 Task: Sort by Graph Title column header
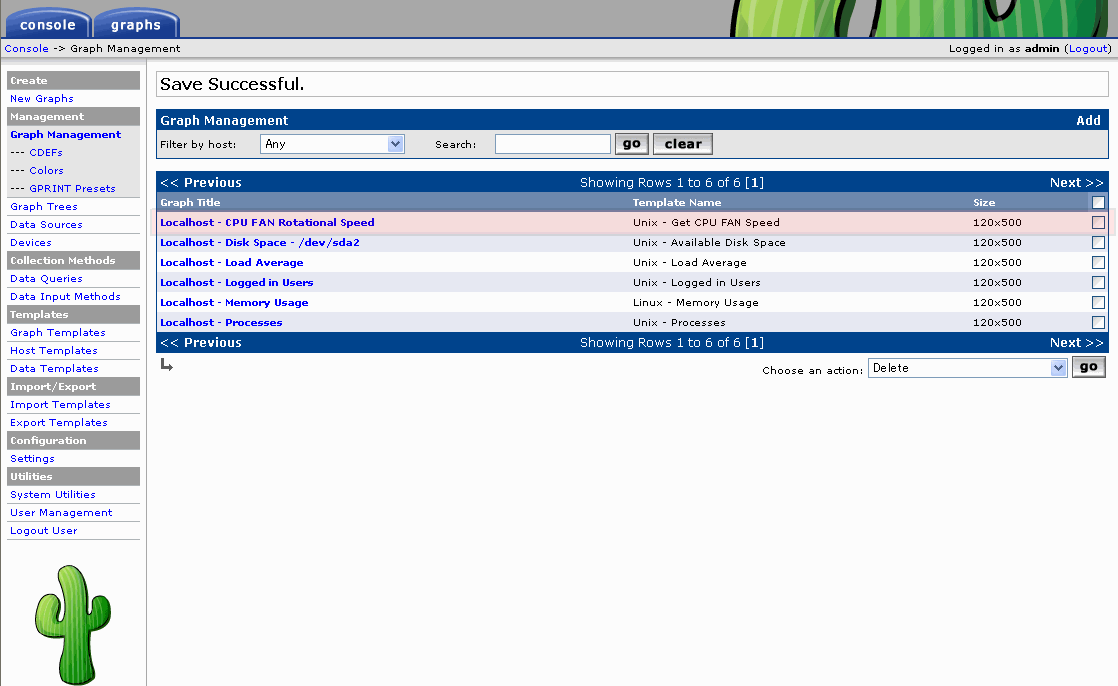tap(190, 202)
